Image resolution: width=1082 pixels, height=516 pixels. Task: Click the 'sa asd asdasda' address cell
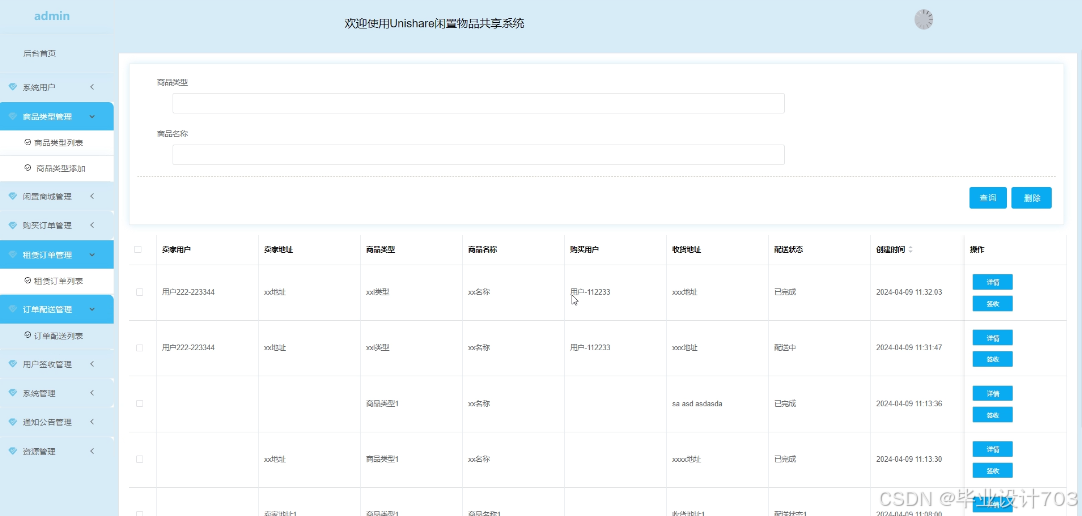pos(697,404)
